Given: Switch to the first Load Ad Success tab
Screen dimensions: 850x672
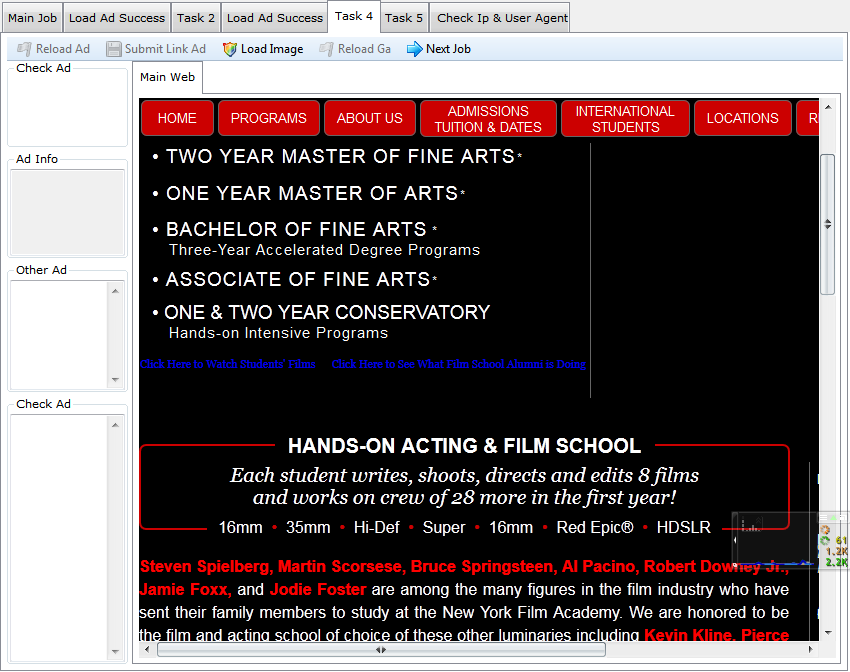Looking at the screenshot, I should click(x=117, y=18).
